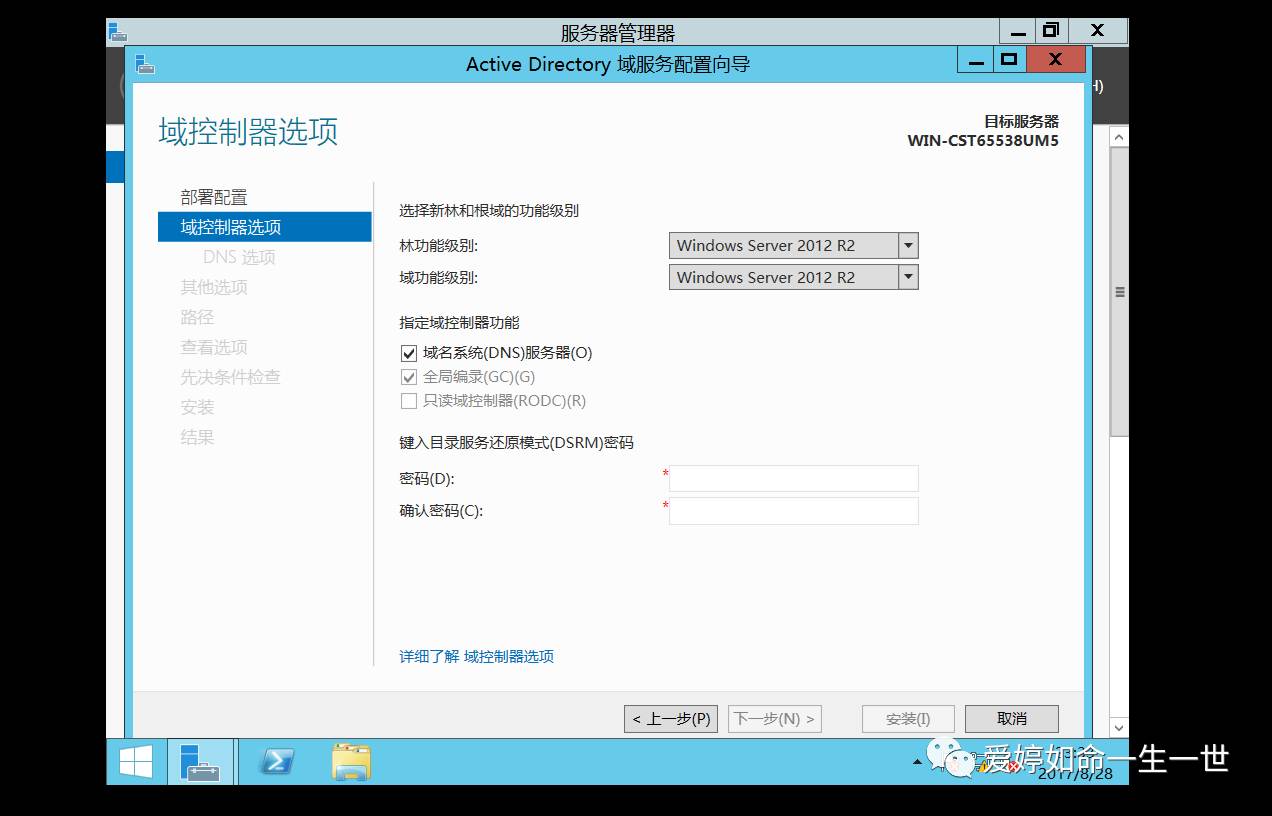
Task: Click the Server Manager window icon
Action: tap(117, 32)
